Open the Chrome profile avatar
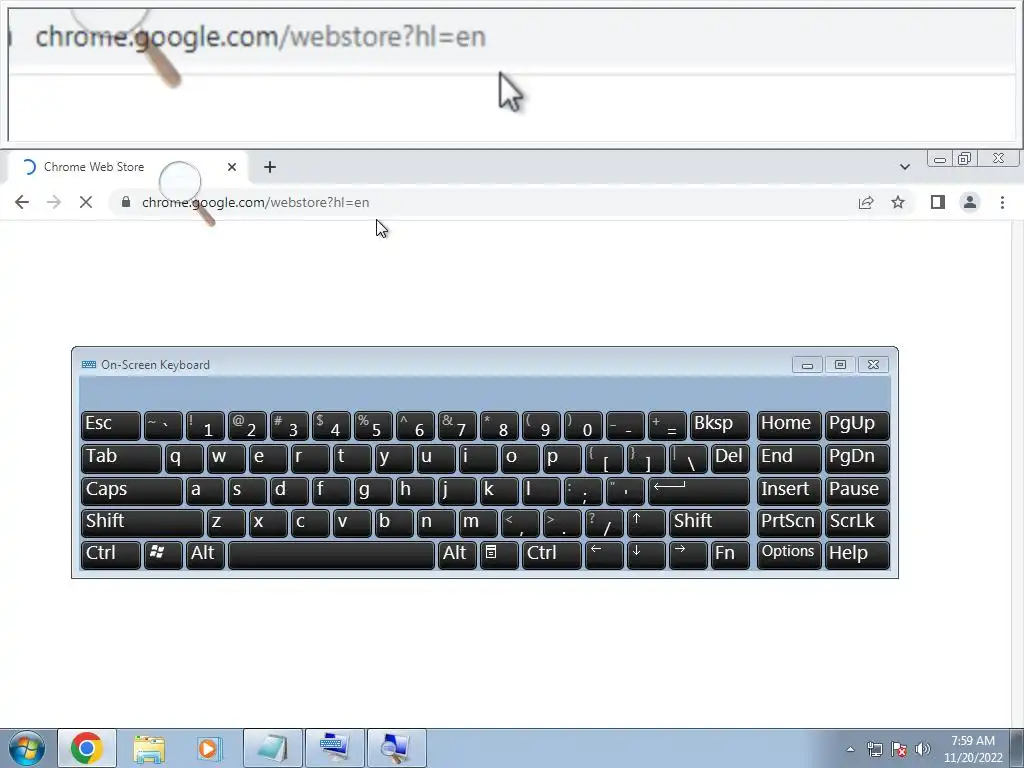 [970, 202]
